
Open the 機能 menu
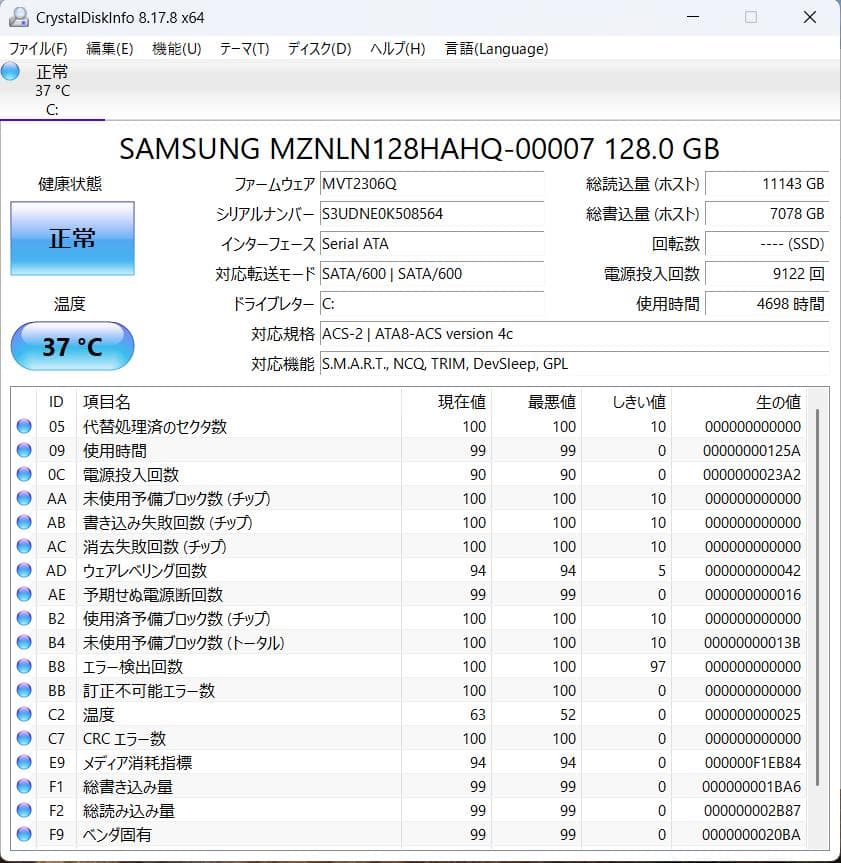pos(176,48)
